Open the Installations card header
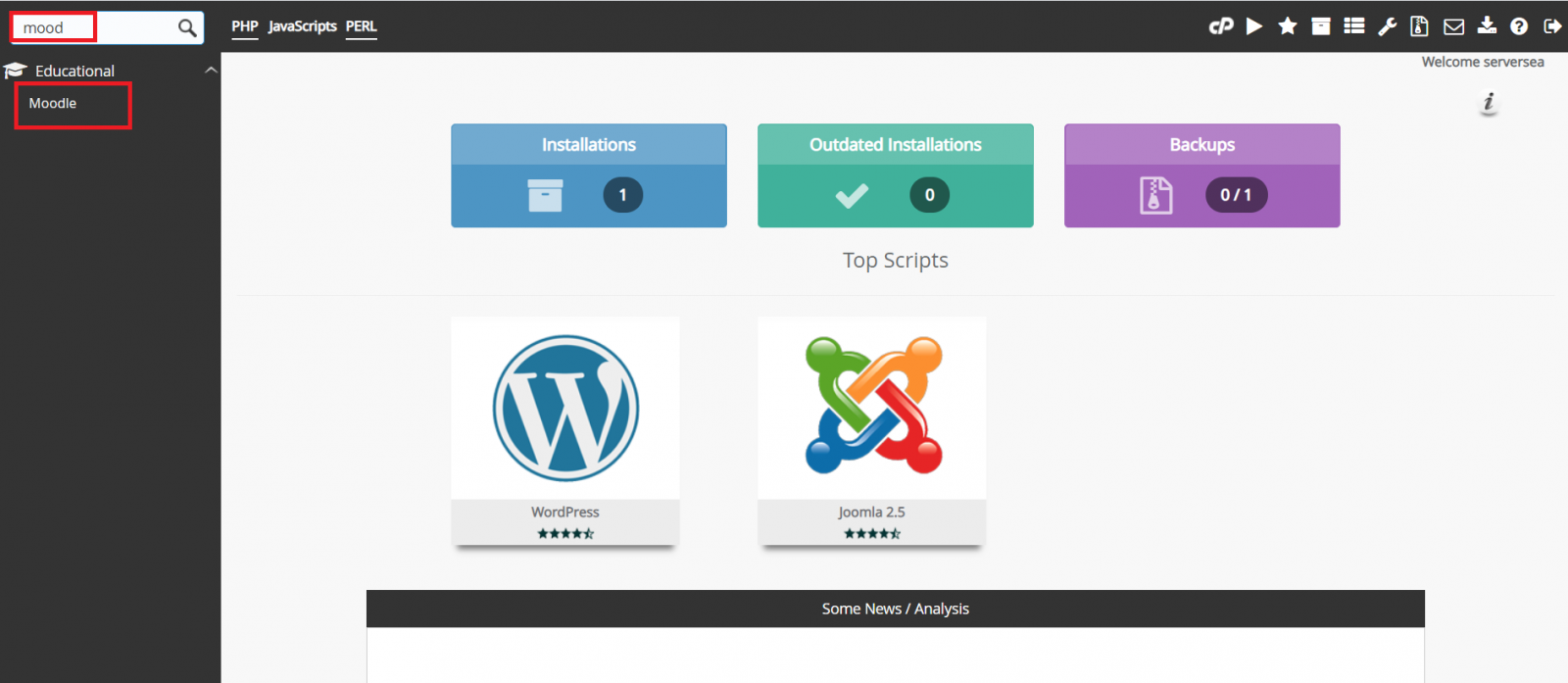Viewport: 1568px width, 683px height. pos(589,144)
